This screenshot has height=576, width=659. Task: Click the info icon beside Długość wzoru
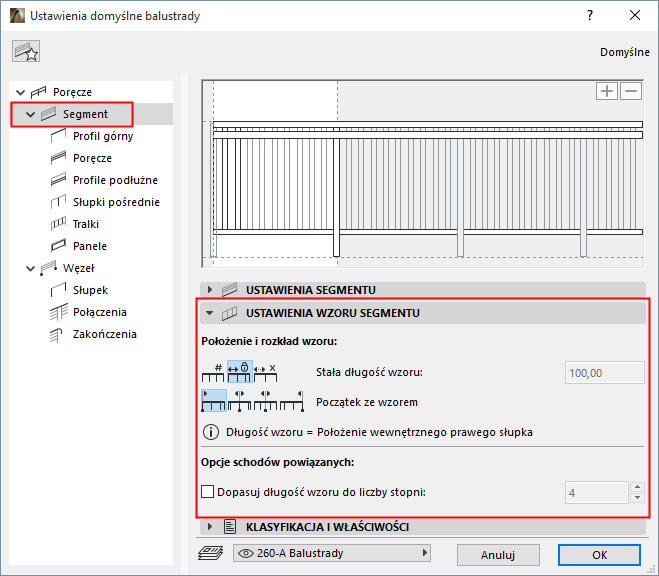click(211, 432)
